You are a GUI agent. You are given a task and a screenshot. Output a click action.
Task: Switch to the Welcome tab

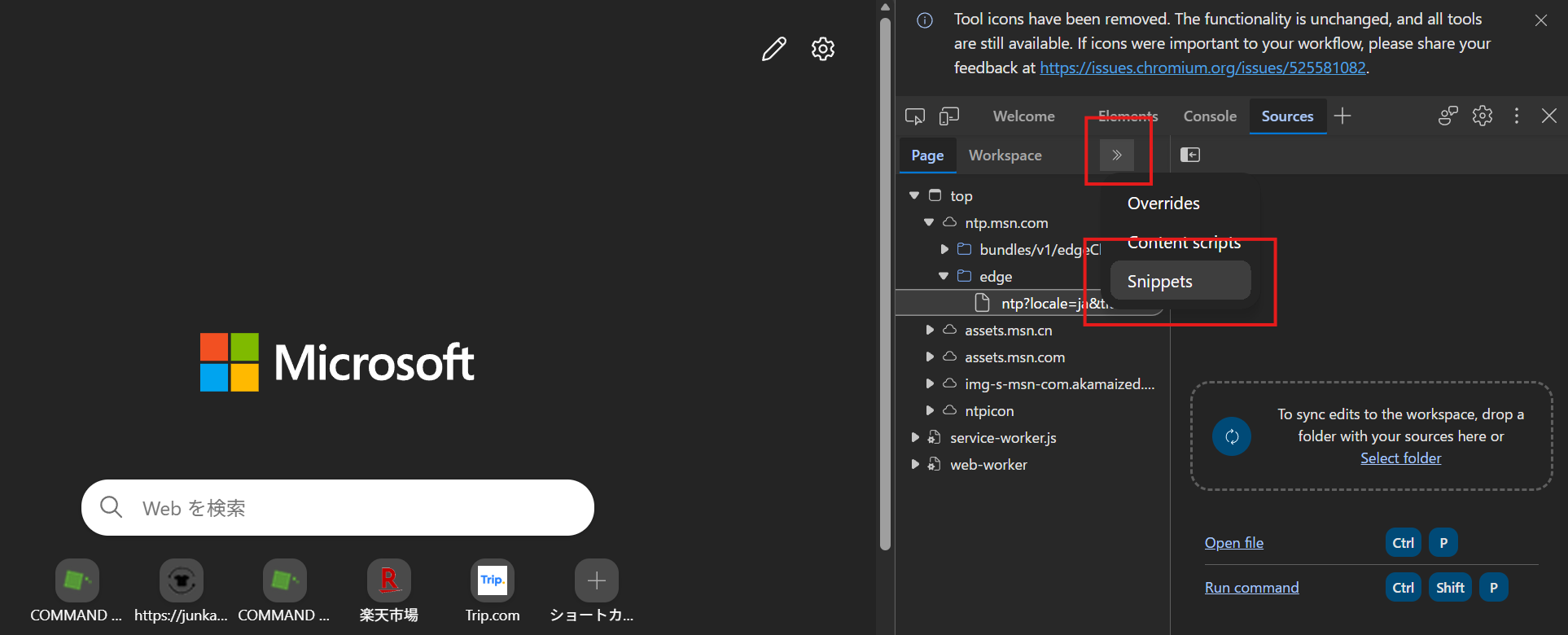[x=1023, y=116]
